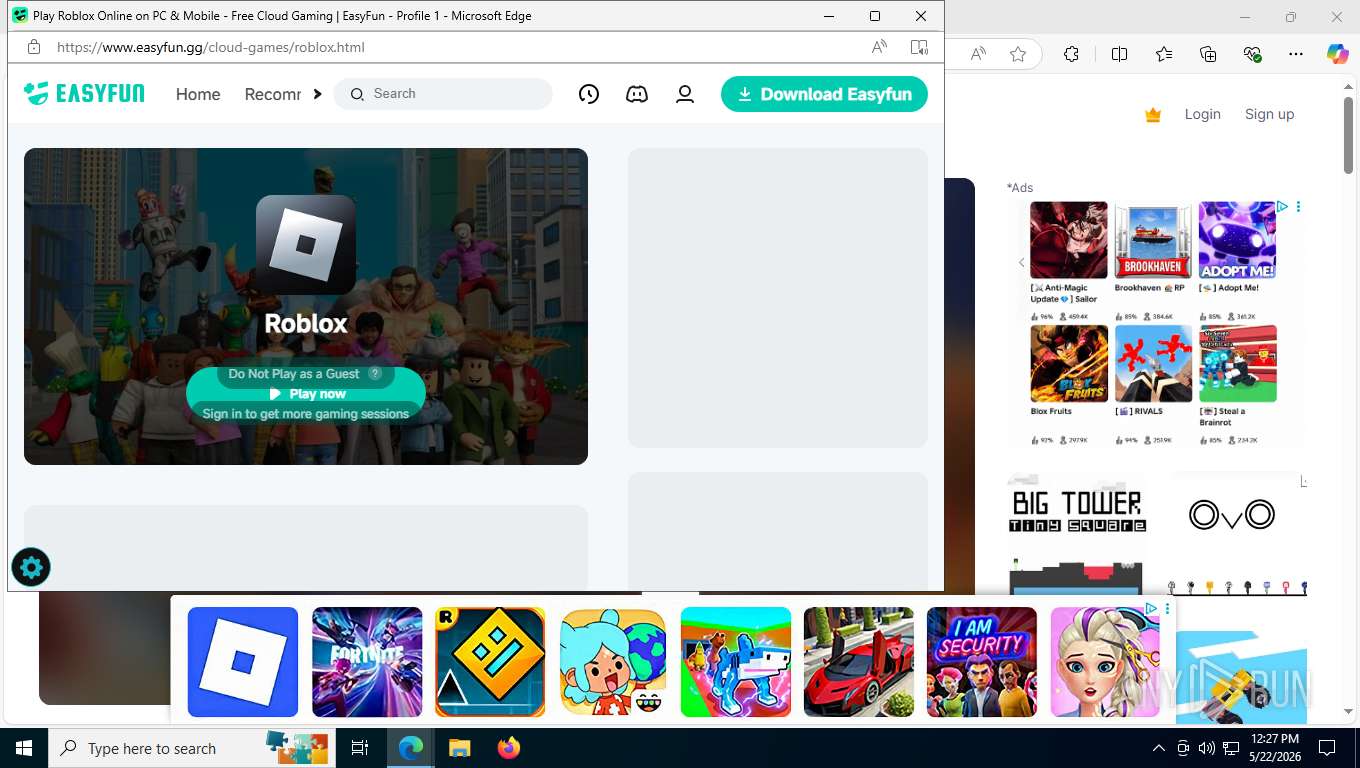
Task: Click the Split screen icon in Edge toolbar
Action: coord(1119,54)
